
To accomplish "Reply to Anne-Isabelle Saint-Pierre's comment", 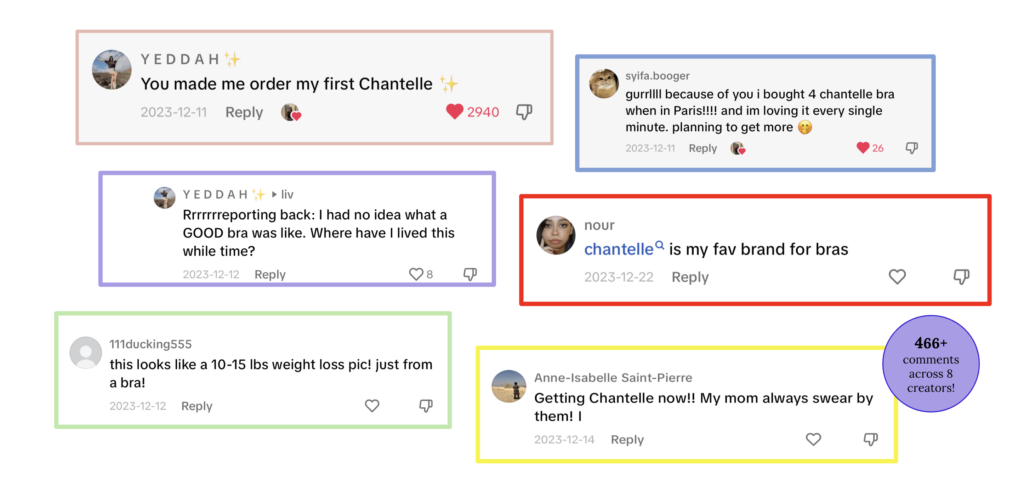I will point(627,440).
